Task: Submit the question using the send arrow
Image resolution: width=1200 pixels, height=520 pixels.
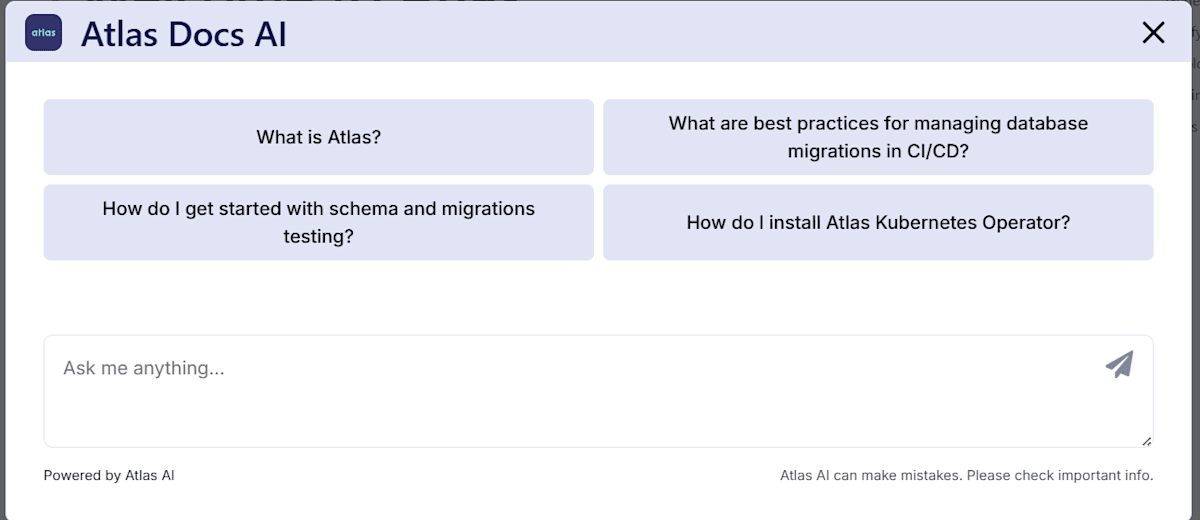Action: pos(1120,364)
